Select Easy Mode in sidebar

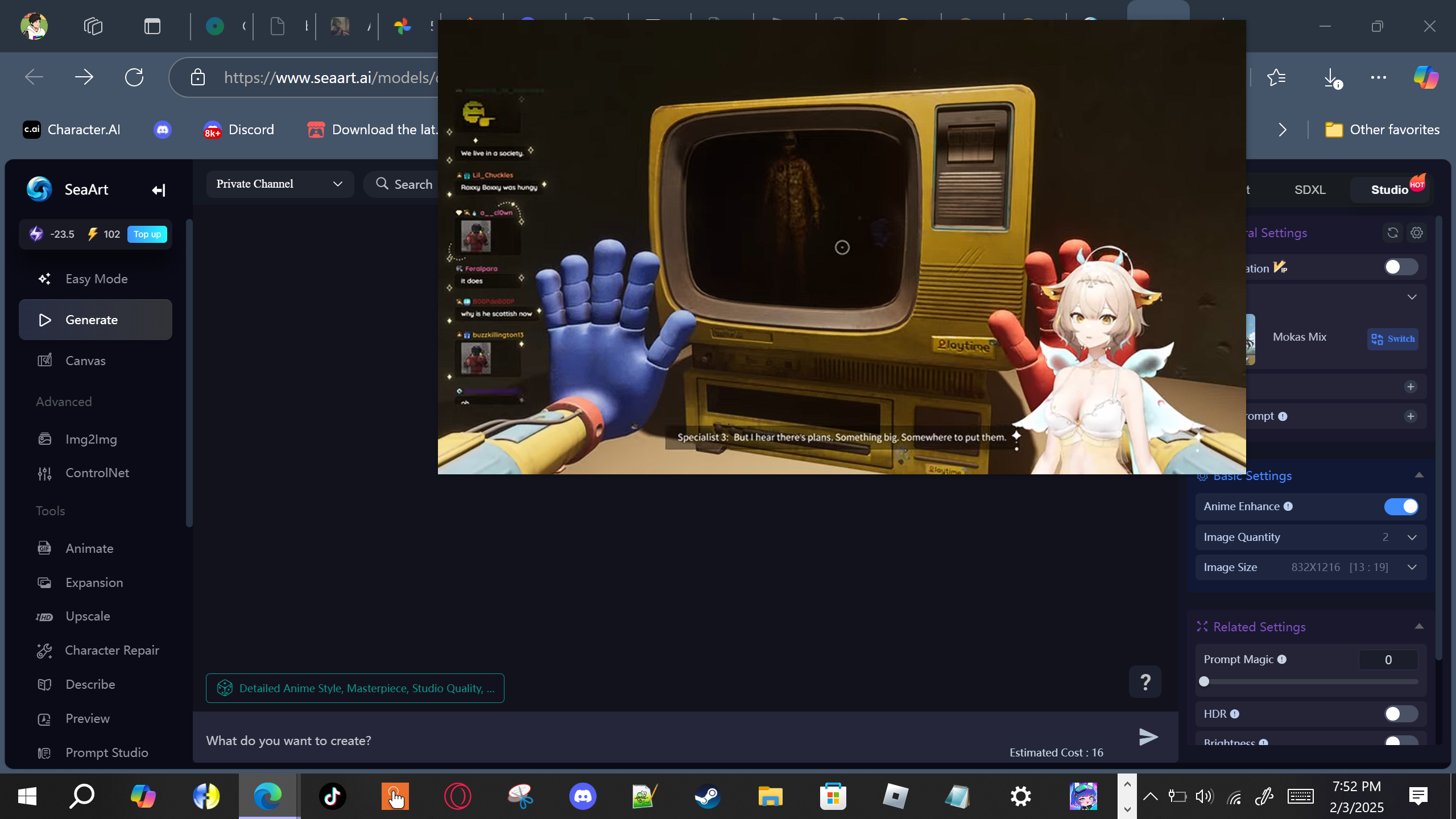click(x=96, y=279)
